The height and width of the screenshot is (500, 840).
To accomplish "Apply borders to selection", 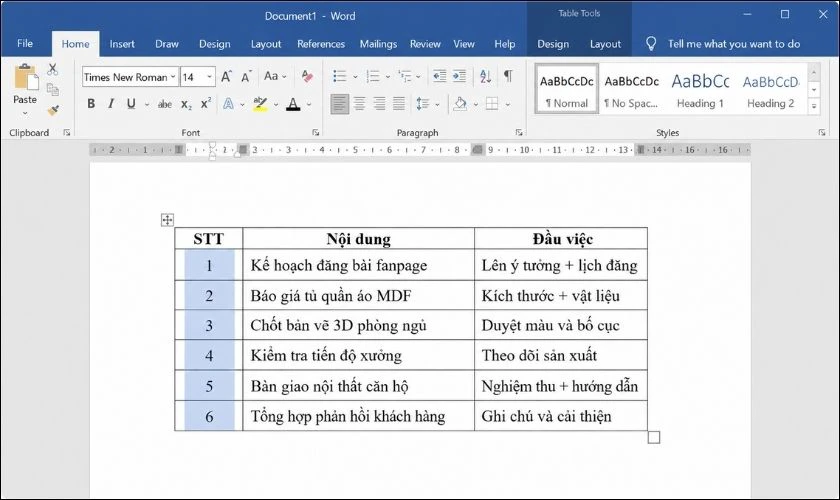I will click(492, 104).
